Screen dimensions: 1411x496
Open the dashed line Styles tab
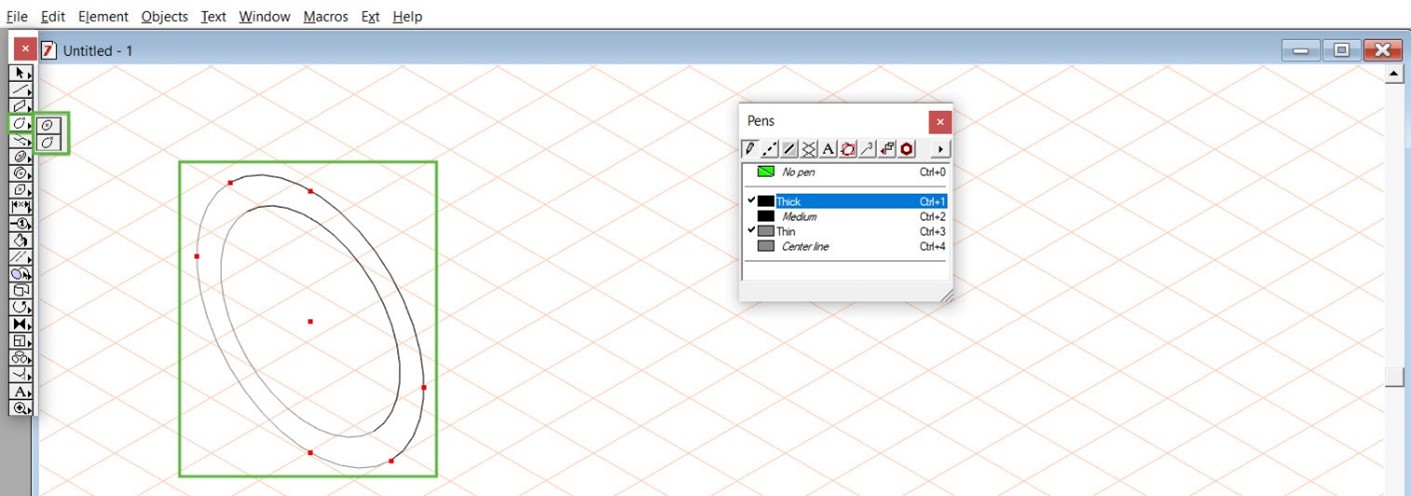point(770,148)
